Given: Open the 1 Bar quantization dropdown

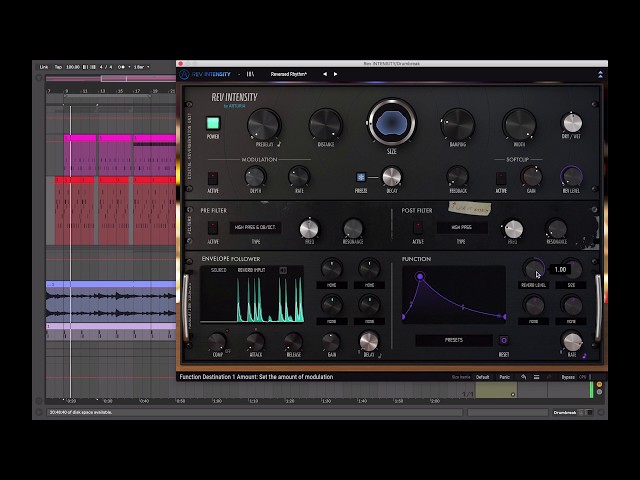Looking at the screenshot, I should [141, 67].
